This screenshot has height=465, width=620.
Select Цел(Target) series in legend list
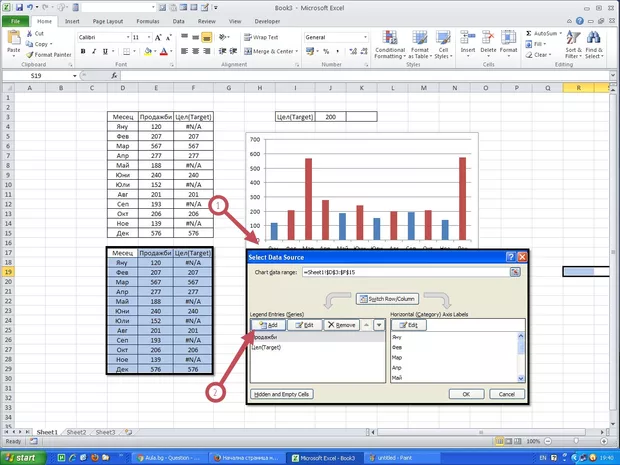(318, 348)
